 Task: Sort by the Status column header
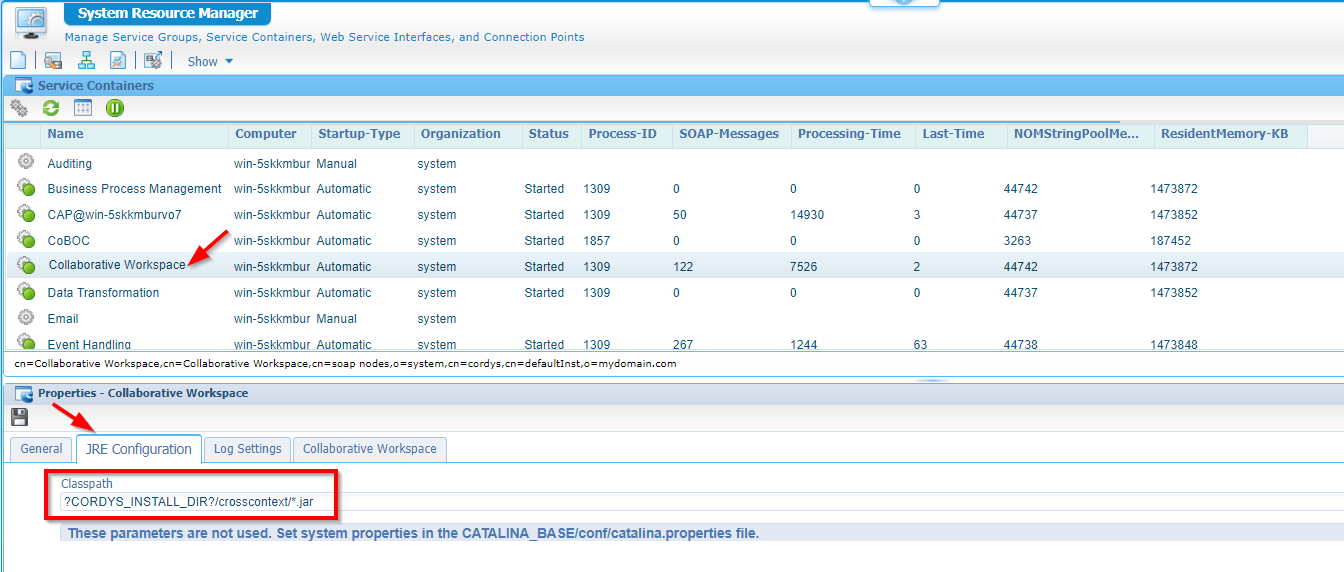pos(548,134)
